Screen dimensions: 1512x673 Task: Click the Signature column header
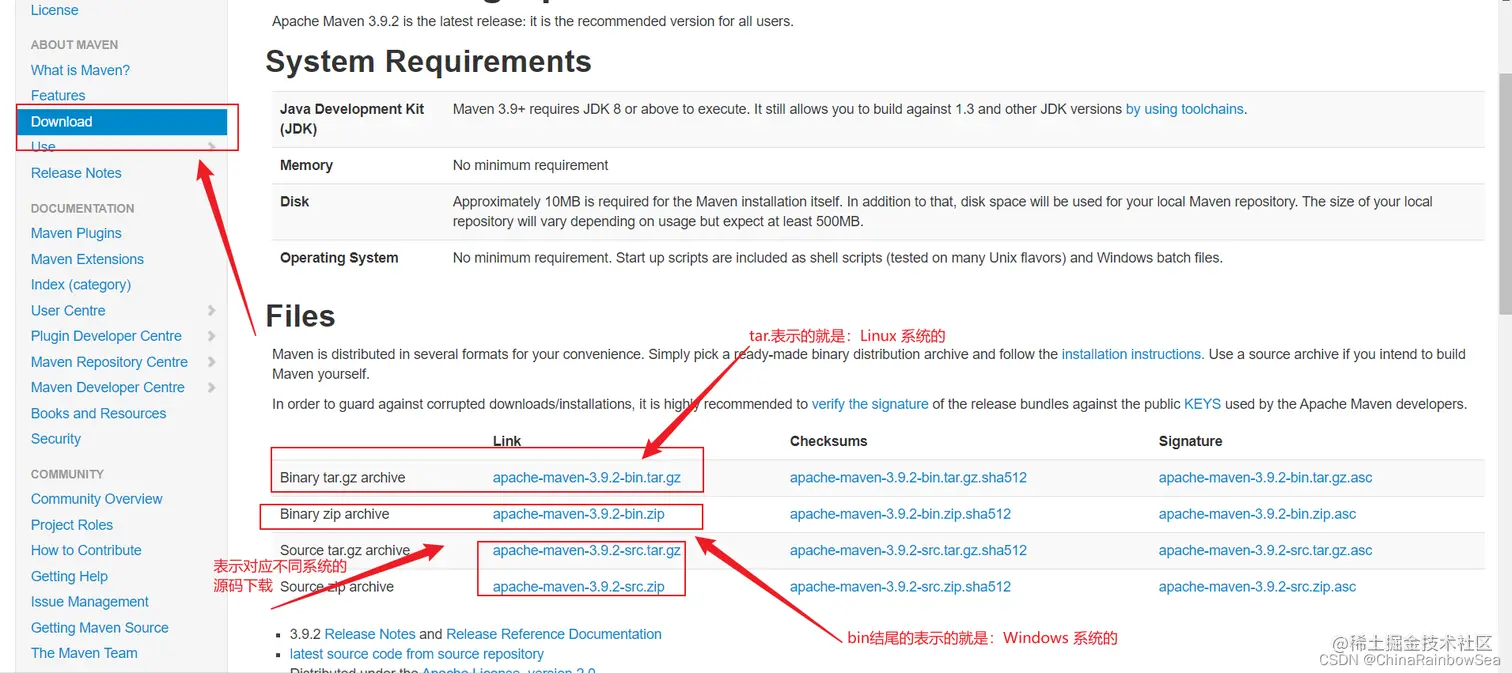click(x=1191, y=441)
